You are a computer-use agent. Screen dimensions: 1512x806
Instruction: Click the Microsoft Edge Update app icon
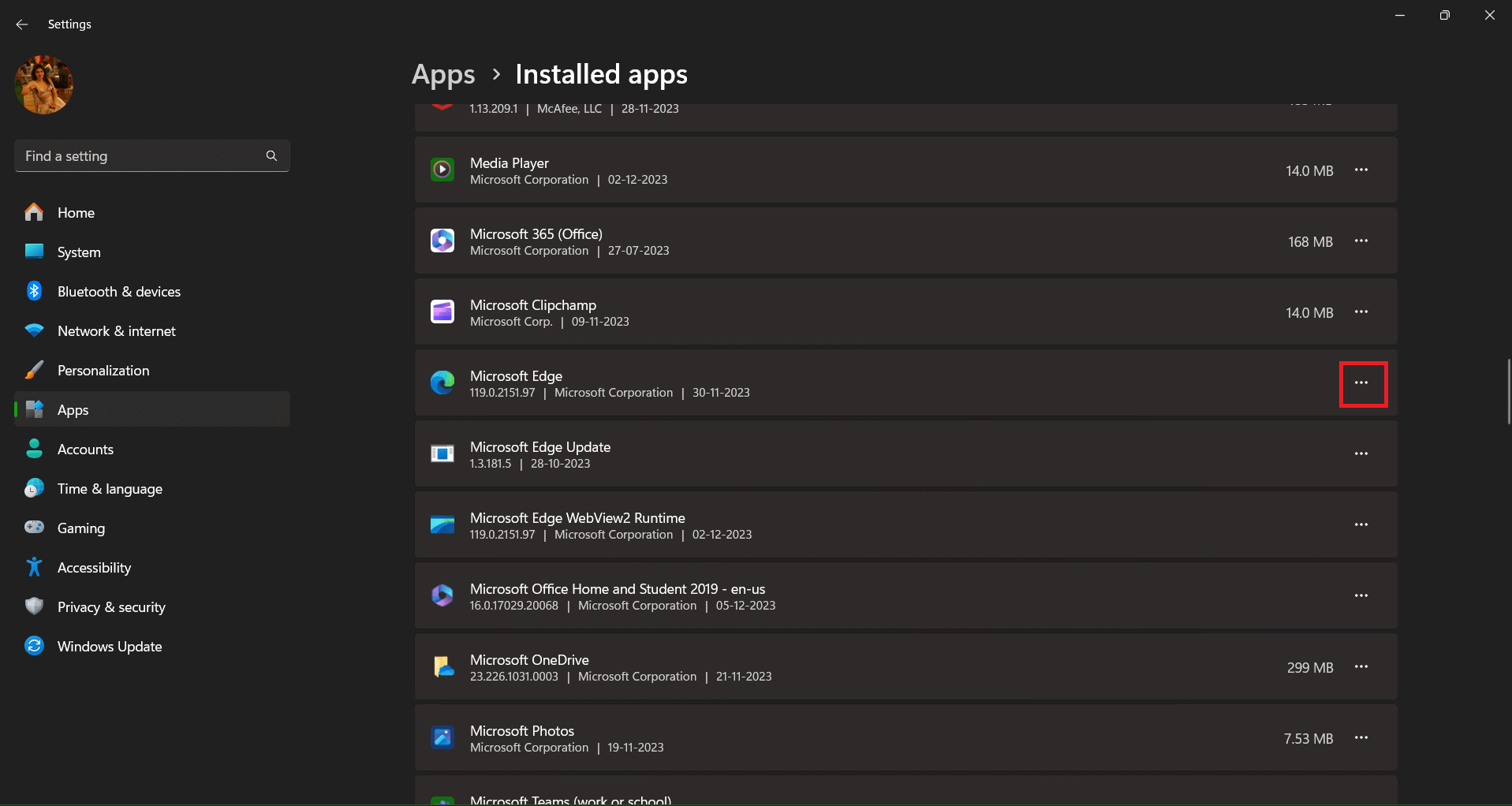click(442, 453)
